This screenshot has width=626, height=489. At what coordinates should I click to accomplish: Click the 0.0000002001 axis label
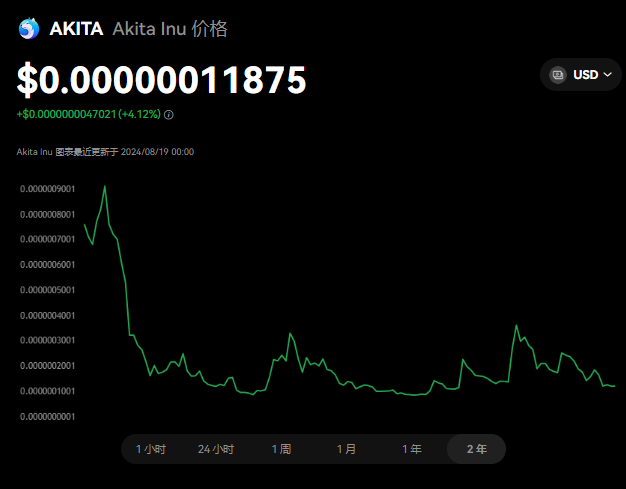click(48, 366)
